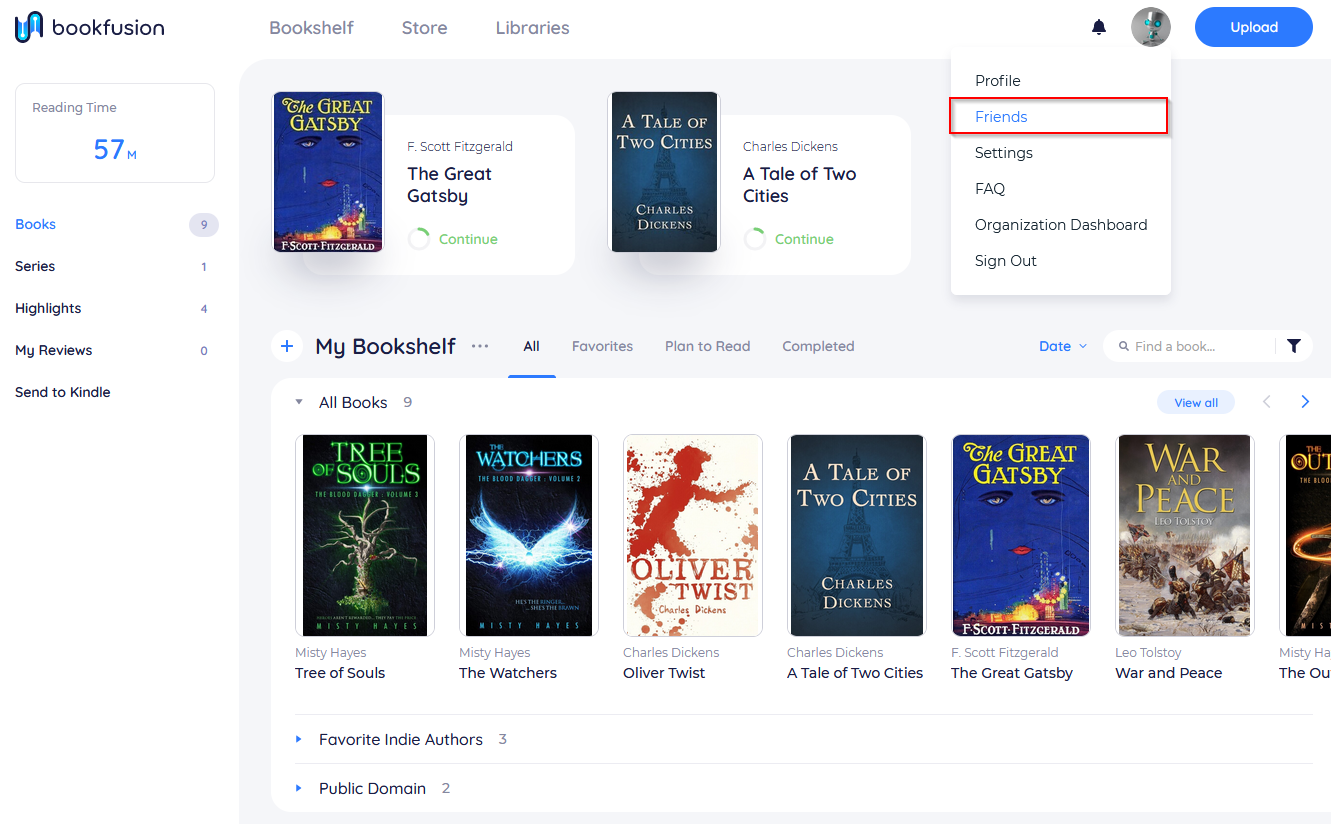Viewport: 1331px width, 824px height.
Task: Switch to the All tab
Action: [x=531, y=346]
